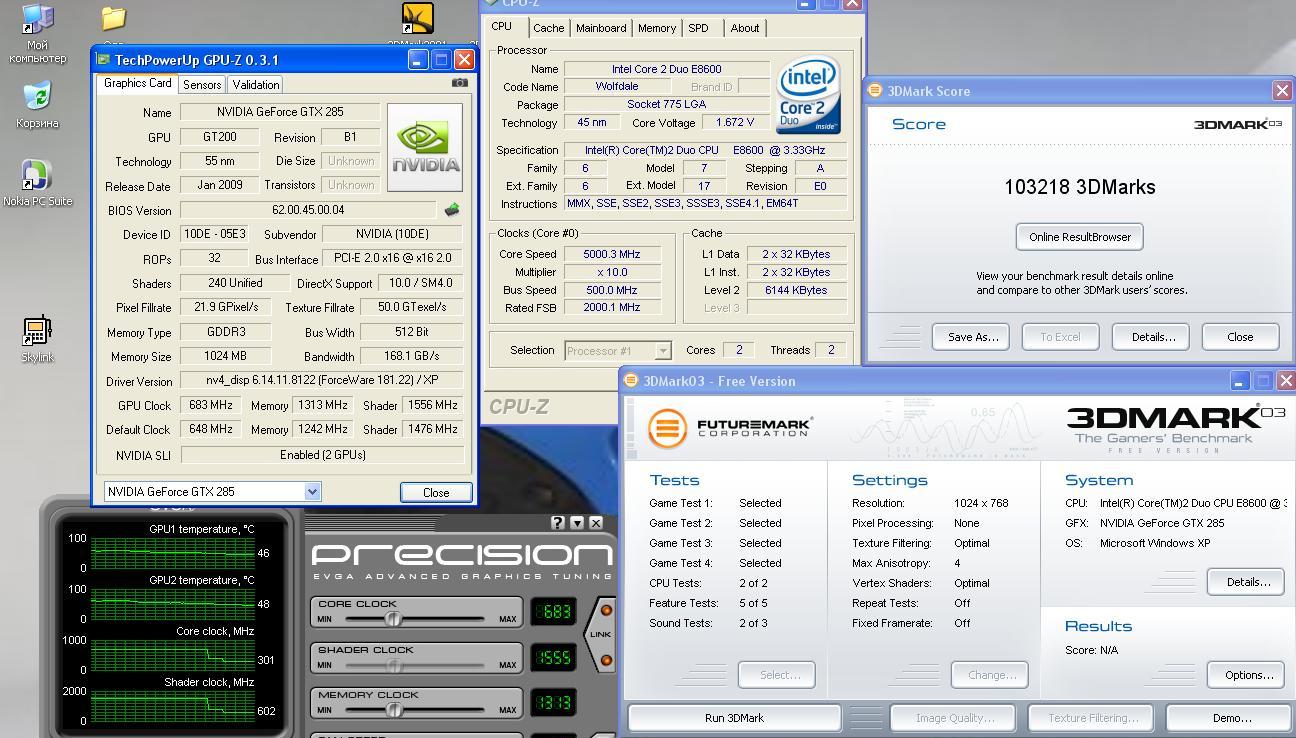Screen dimensions: 1296x738
Task: Open the GPU selection dropdown in GPU-Z
Action: (312, 491)
